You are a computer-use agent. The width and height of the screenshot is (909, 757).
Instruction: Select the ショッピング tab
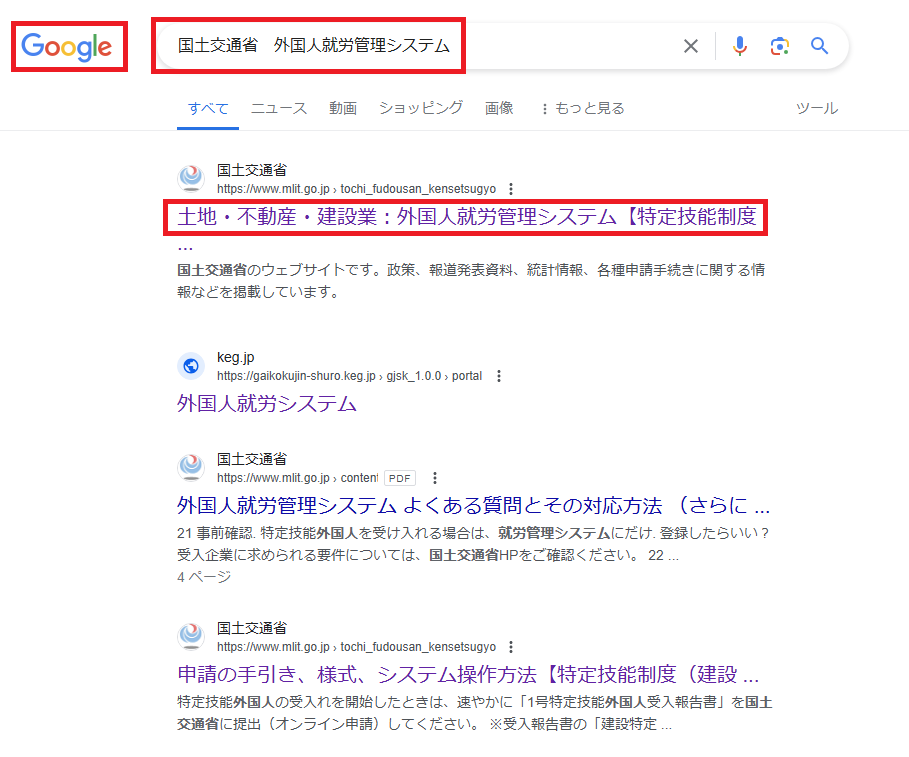(x=420, y=108)
